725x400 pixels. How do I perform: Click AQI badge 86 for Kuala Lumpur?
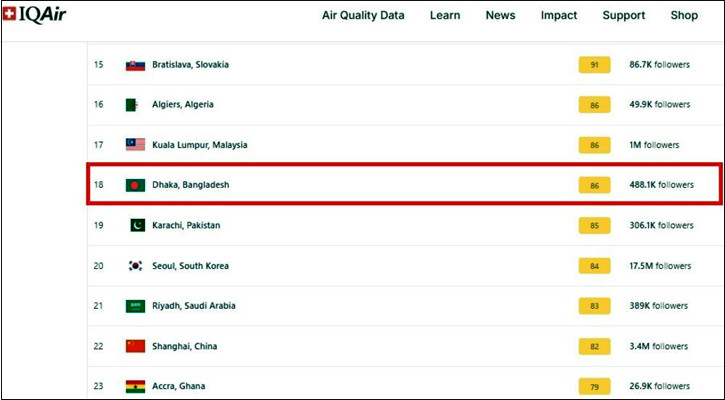[x=595, y=145]
